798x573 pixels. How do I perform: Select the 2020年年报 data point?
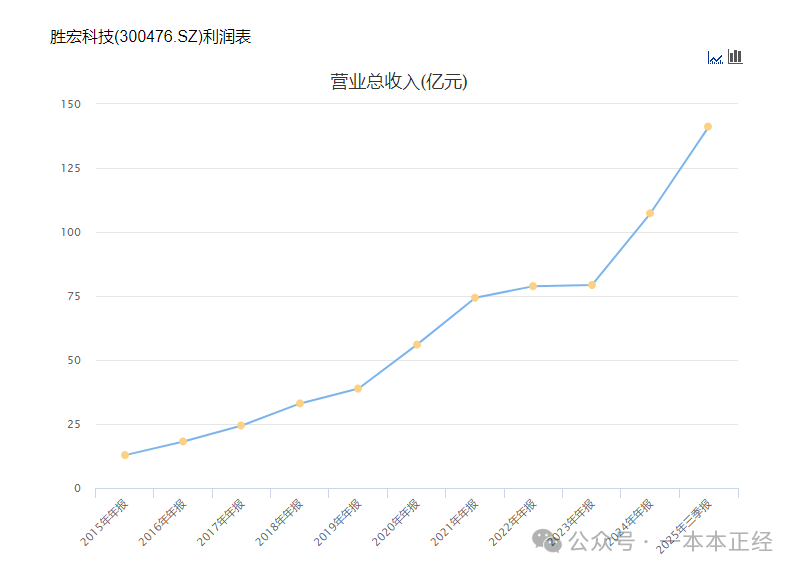coord(417,345)
